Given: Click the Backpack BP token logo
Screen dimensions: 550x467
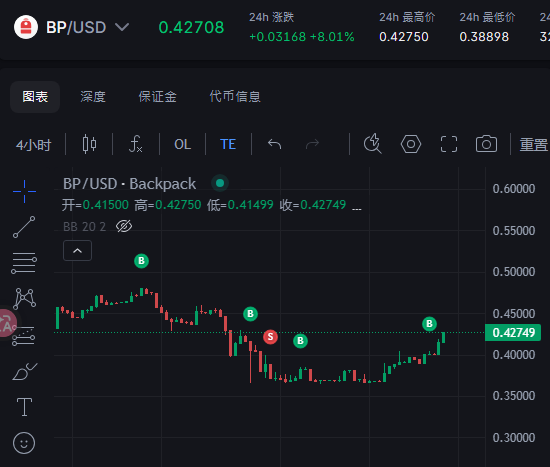Looking at the screenshot, I should [x=26, y=27].
